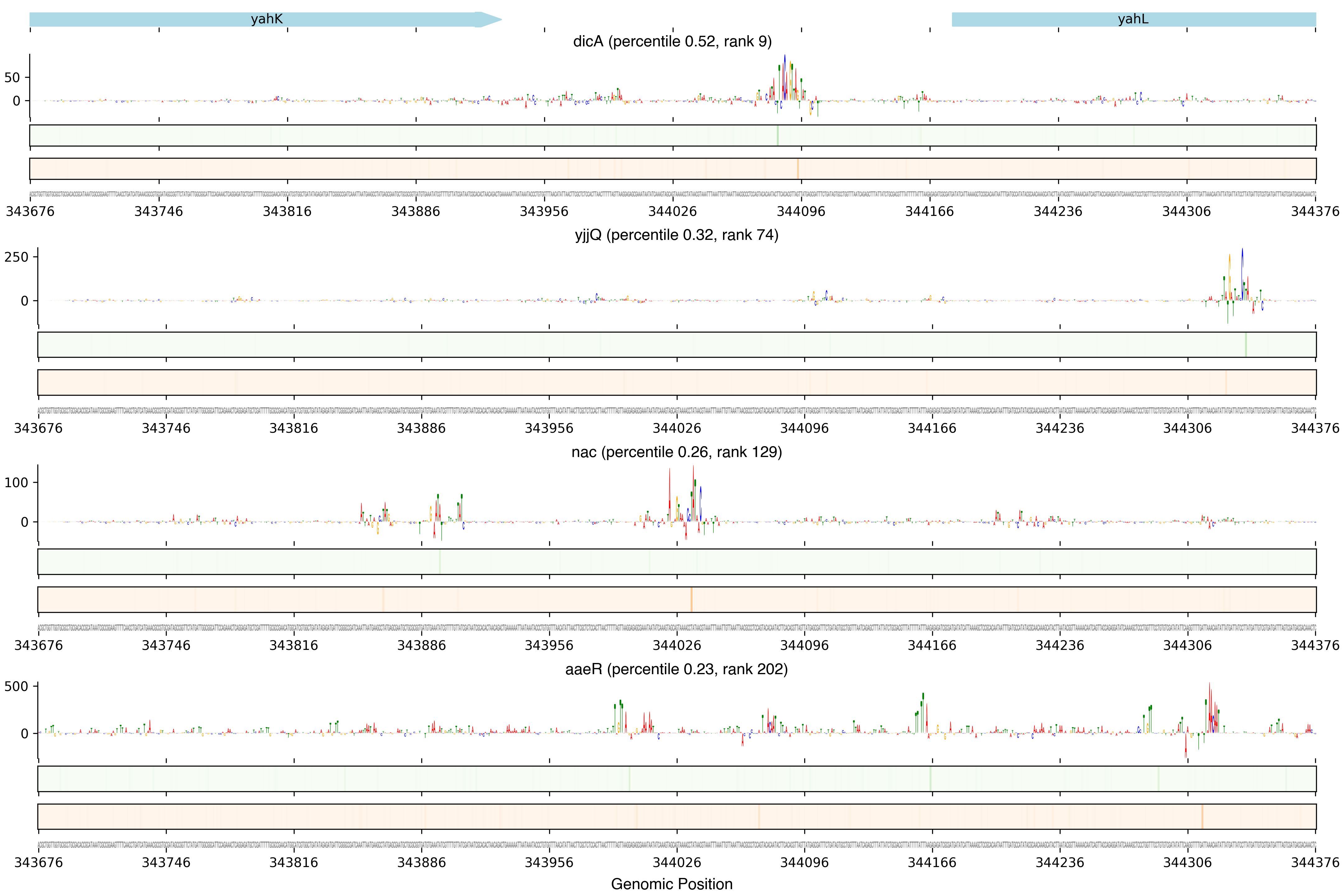Viewport: 1344px width, 896px height.
Task: Click the nac panel title text
Action: click(x=677, y=453)
